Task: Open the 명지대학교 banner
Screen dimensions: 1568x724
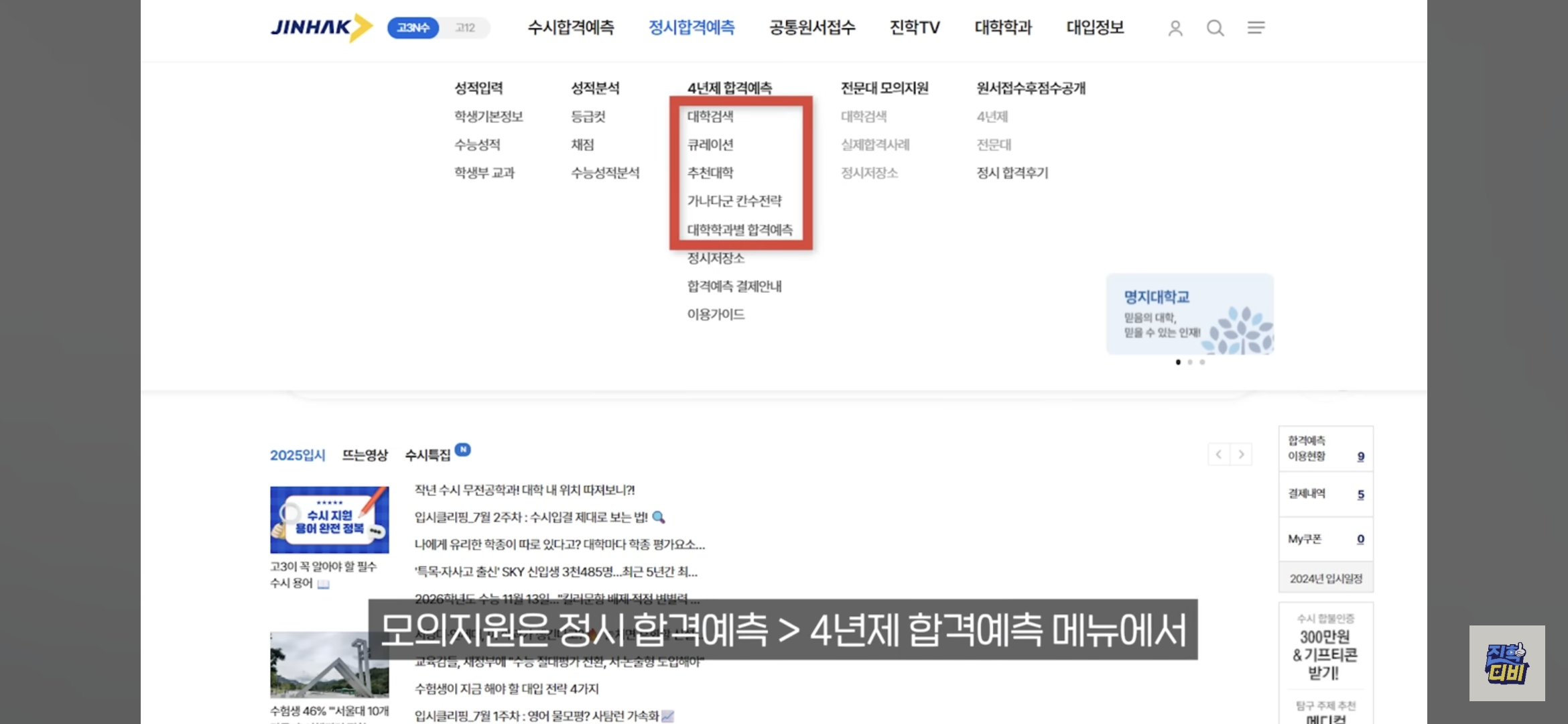Action: pos(1189,314)
